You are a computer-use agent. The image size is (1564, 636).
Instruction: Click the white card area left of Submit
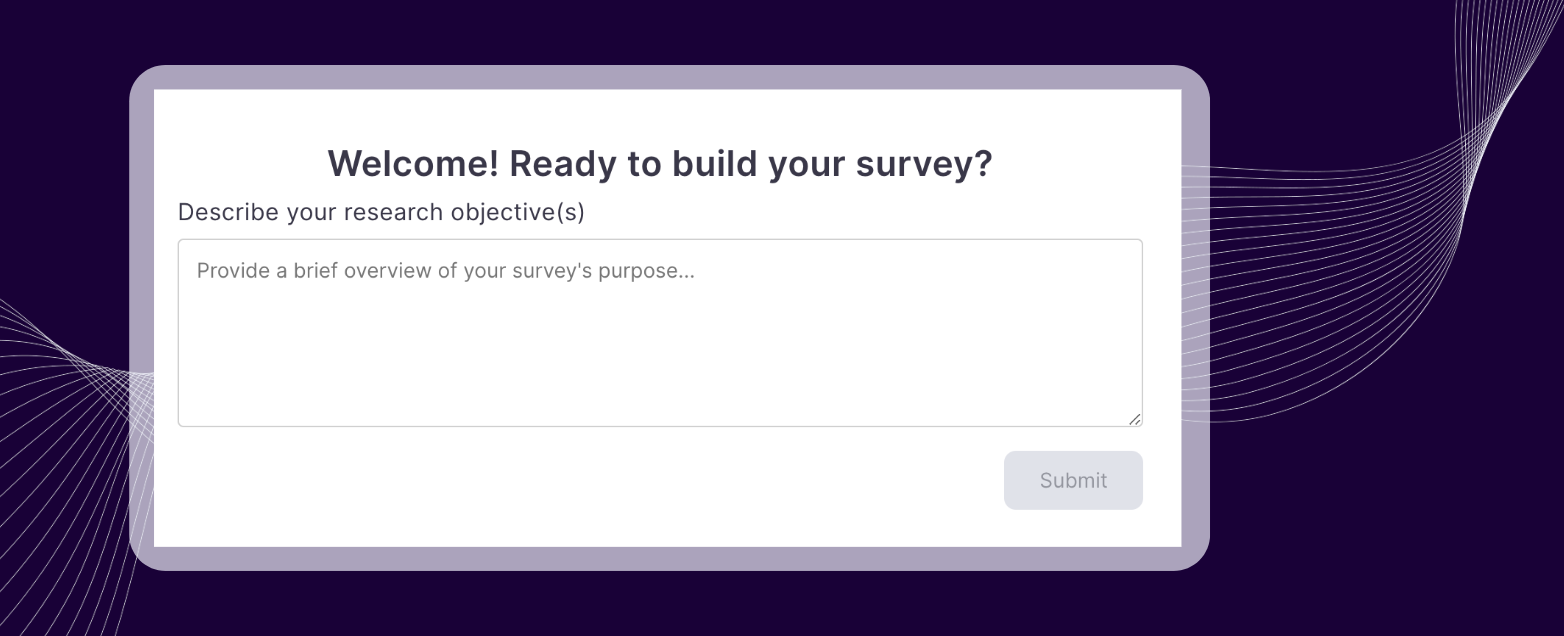[600, 481]
